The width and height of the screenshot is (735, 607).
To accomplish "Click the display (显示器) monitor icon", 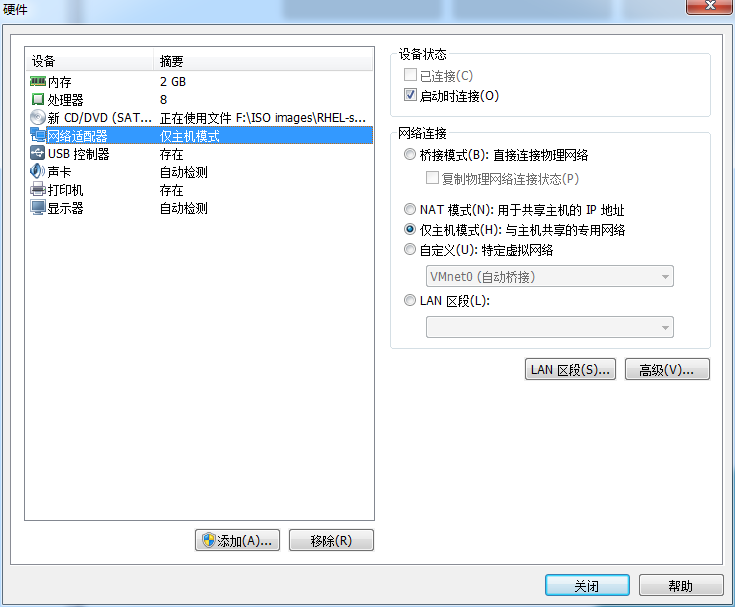I will [38, 208].
